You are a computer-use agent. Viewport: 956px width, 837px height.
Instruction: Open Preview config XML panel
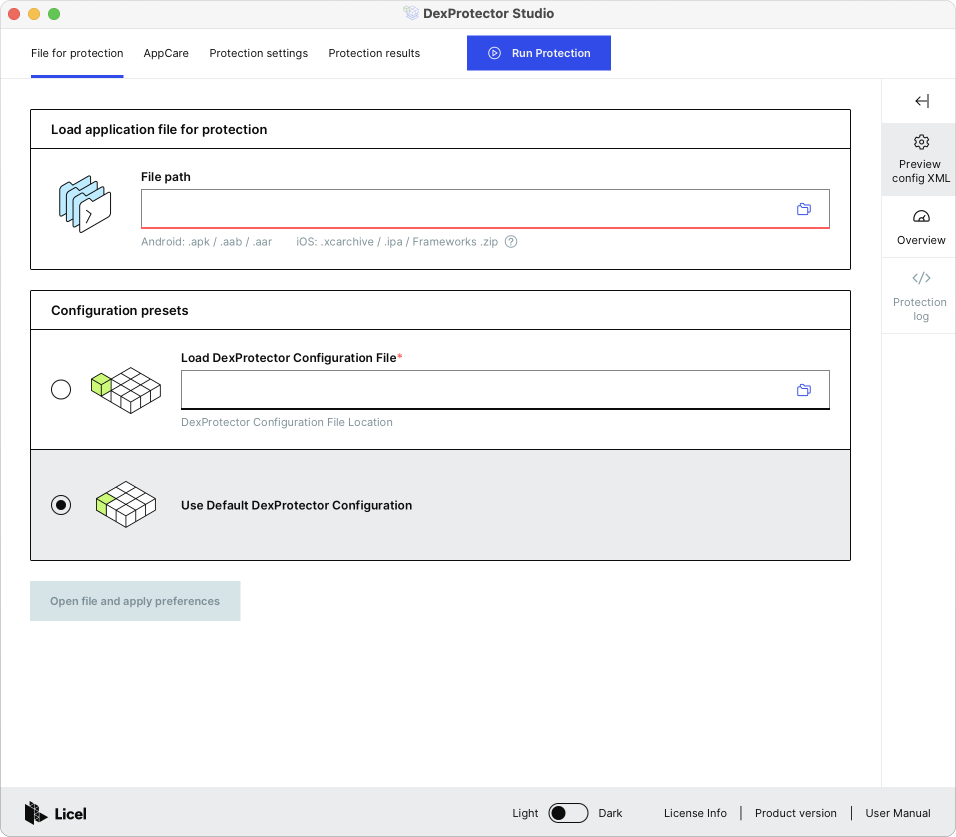[920, 159]
